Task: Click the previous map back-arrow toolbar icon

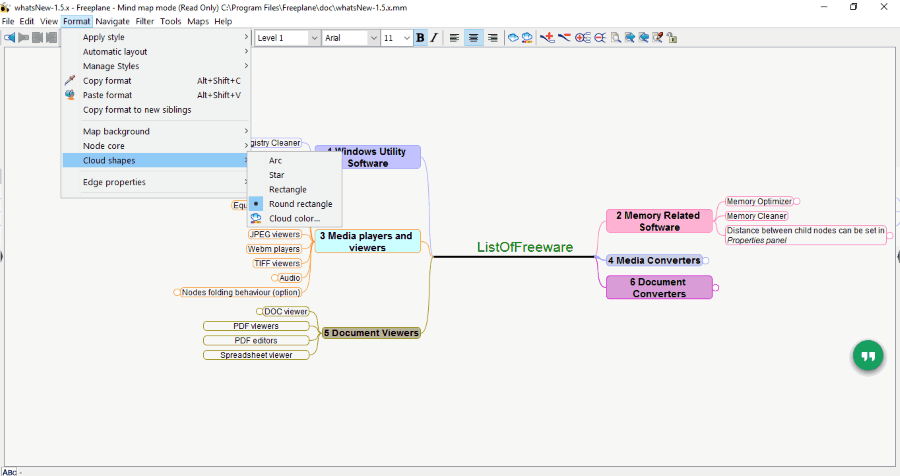Action: click(10, 38)
